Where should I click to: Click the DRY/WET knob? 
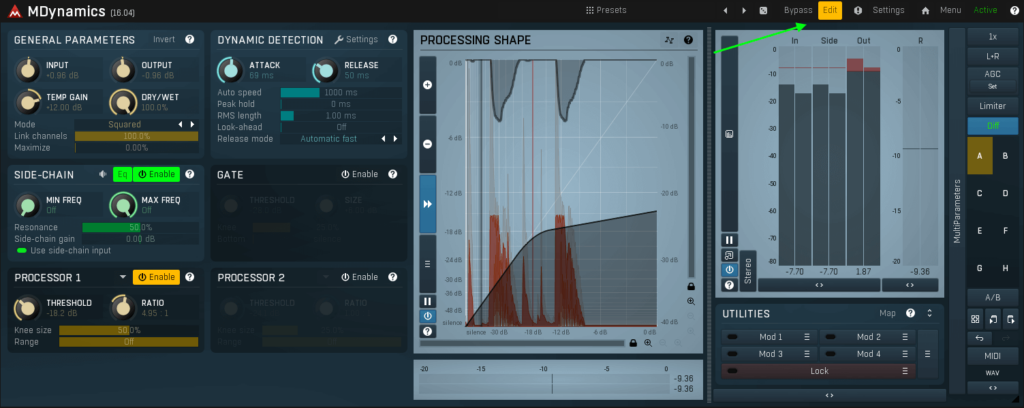point(122,101)
